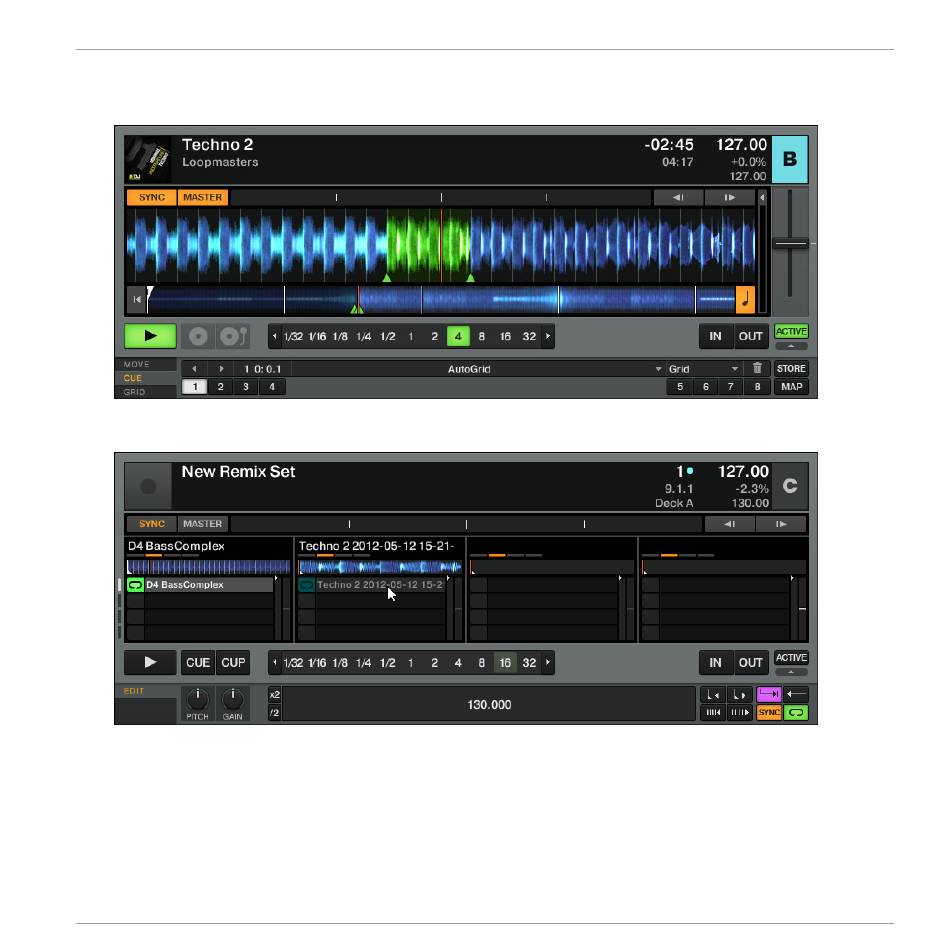This screenshot has width=950, height=951.
Task: Click the sample start offset right icon
Action: [x=739, y=694]
